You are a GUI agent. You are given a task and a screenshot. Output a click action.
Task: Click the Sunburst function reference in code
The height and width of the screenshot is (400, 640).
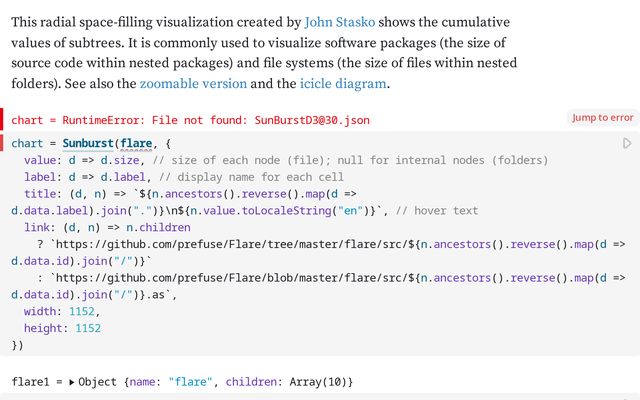coord(81,144)
